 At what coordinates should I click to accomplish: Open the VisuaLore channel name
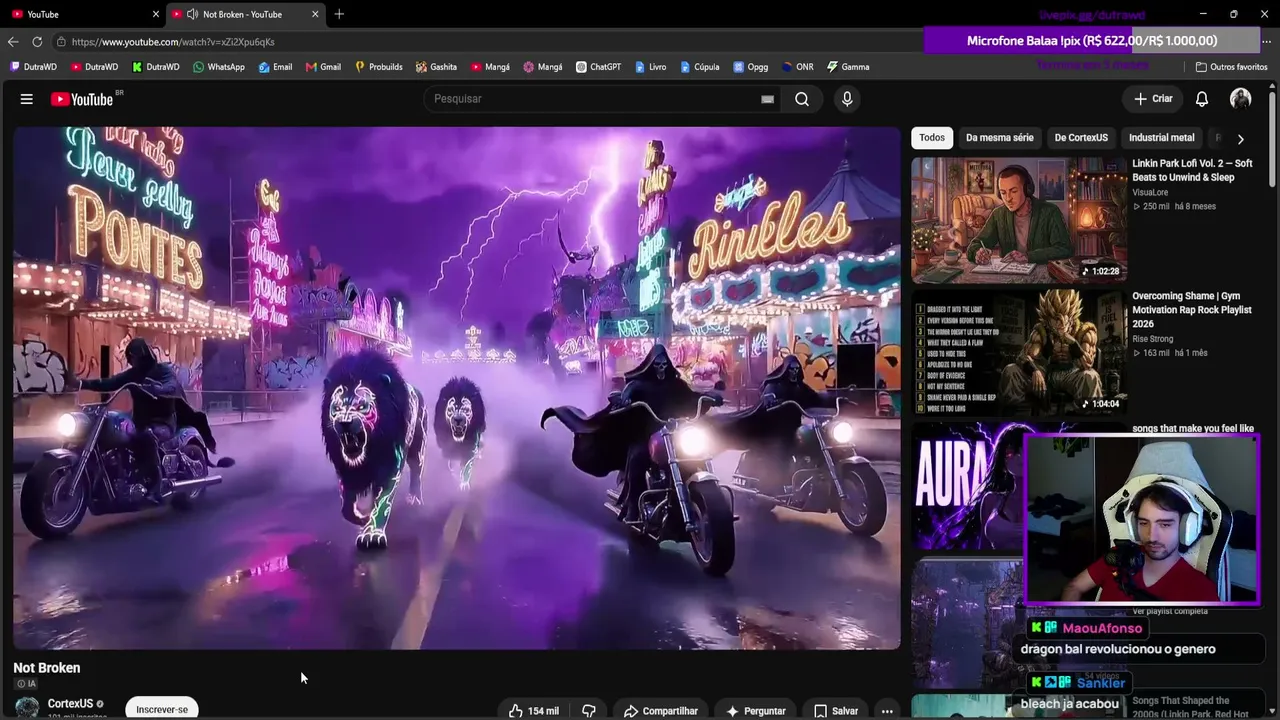tap(1150, 192)
